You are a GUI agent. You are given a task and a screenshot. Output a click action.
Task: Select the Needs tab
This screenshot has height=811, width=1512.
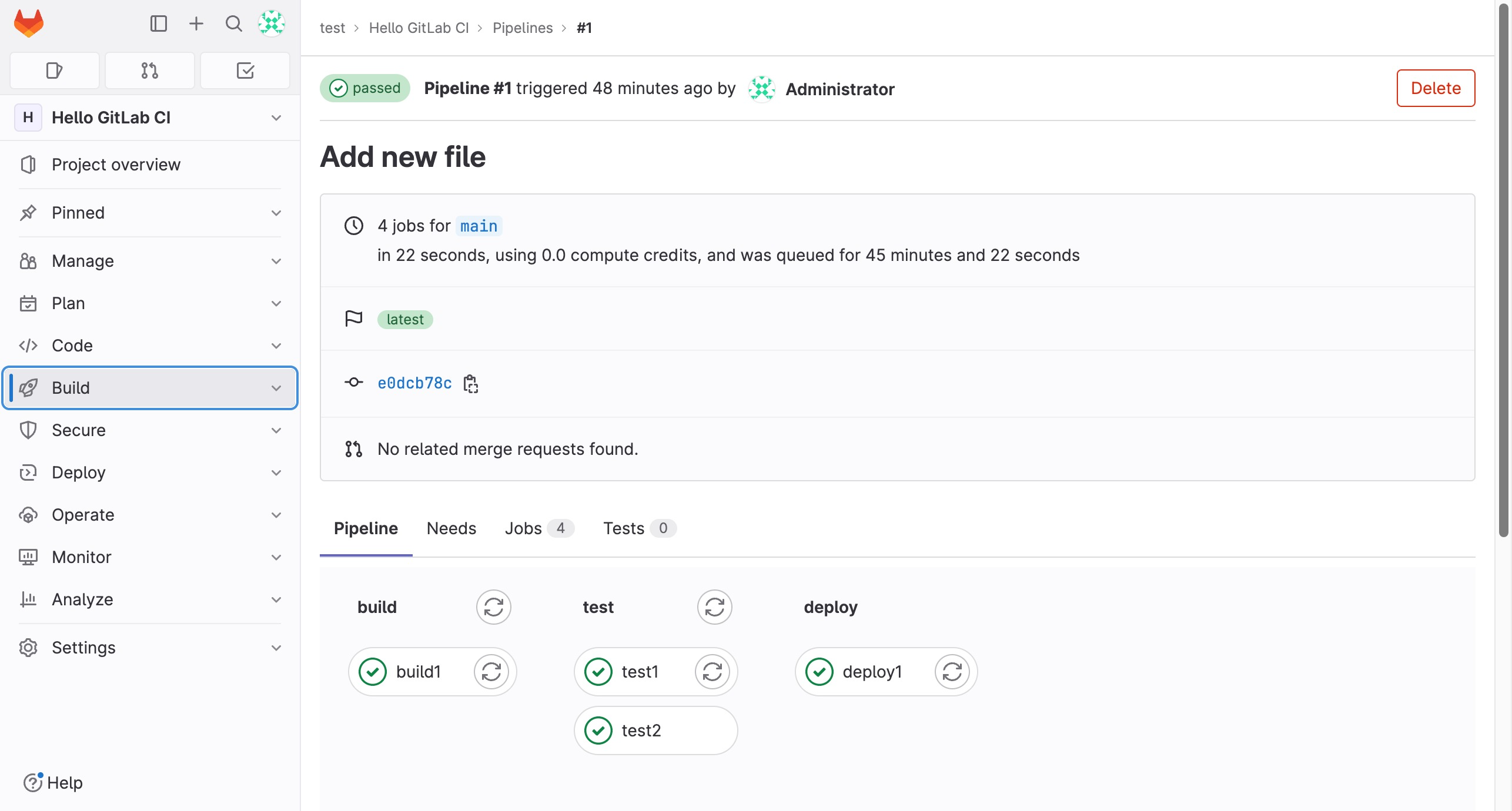(451, 528)
